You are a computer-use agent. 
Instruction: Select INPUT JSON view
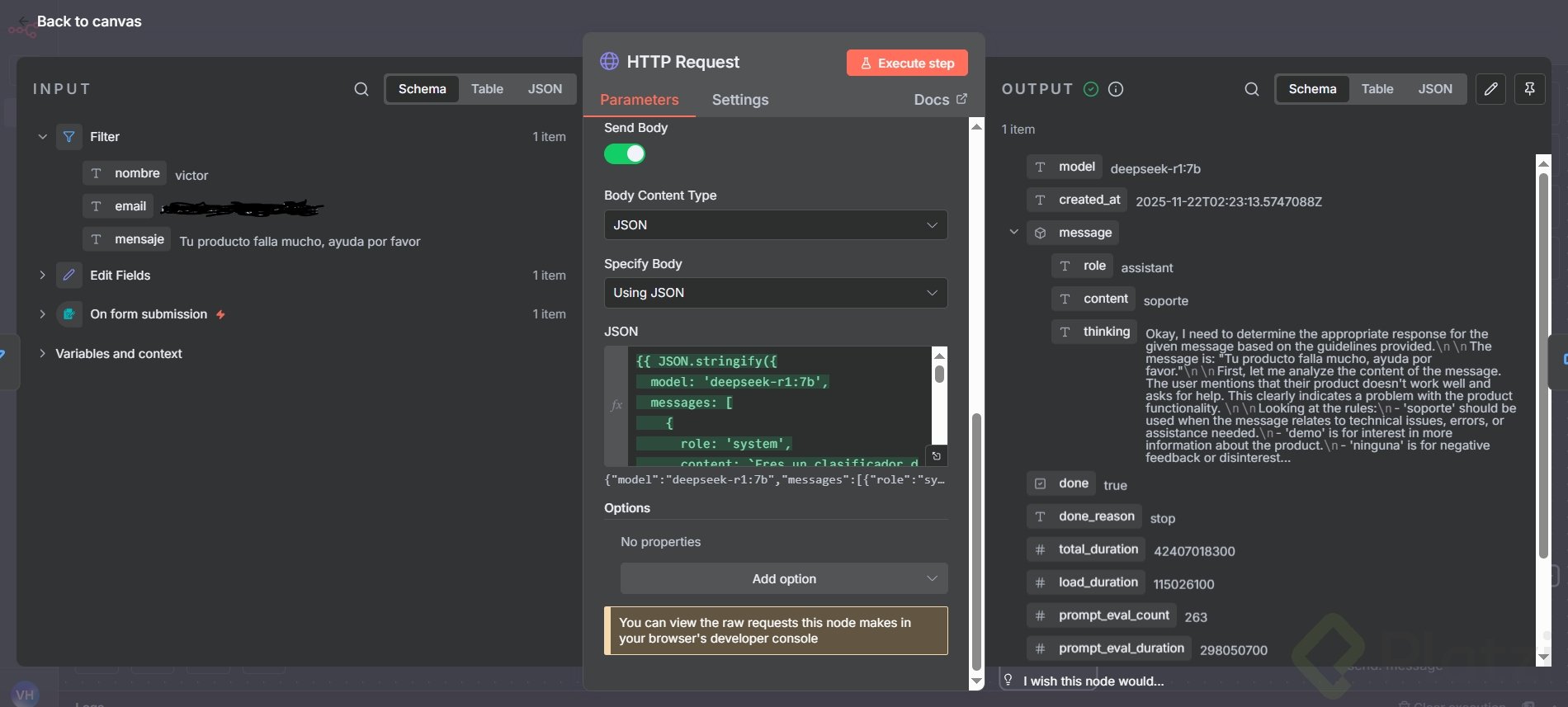click(x=545, y=89)
